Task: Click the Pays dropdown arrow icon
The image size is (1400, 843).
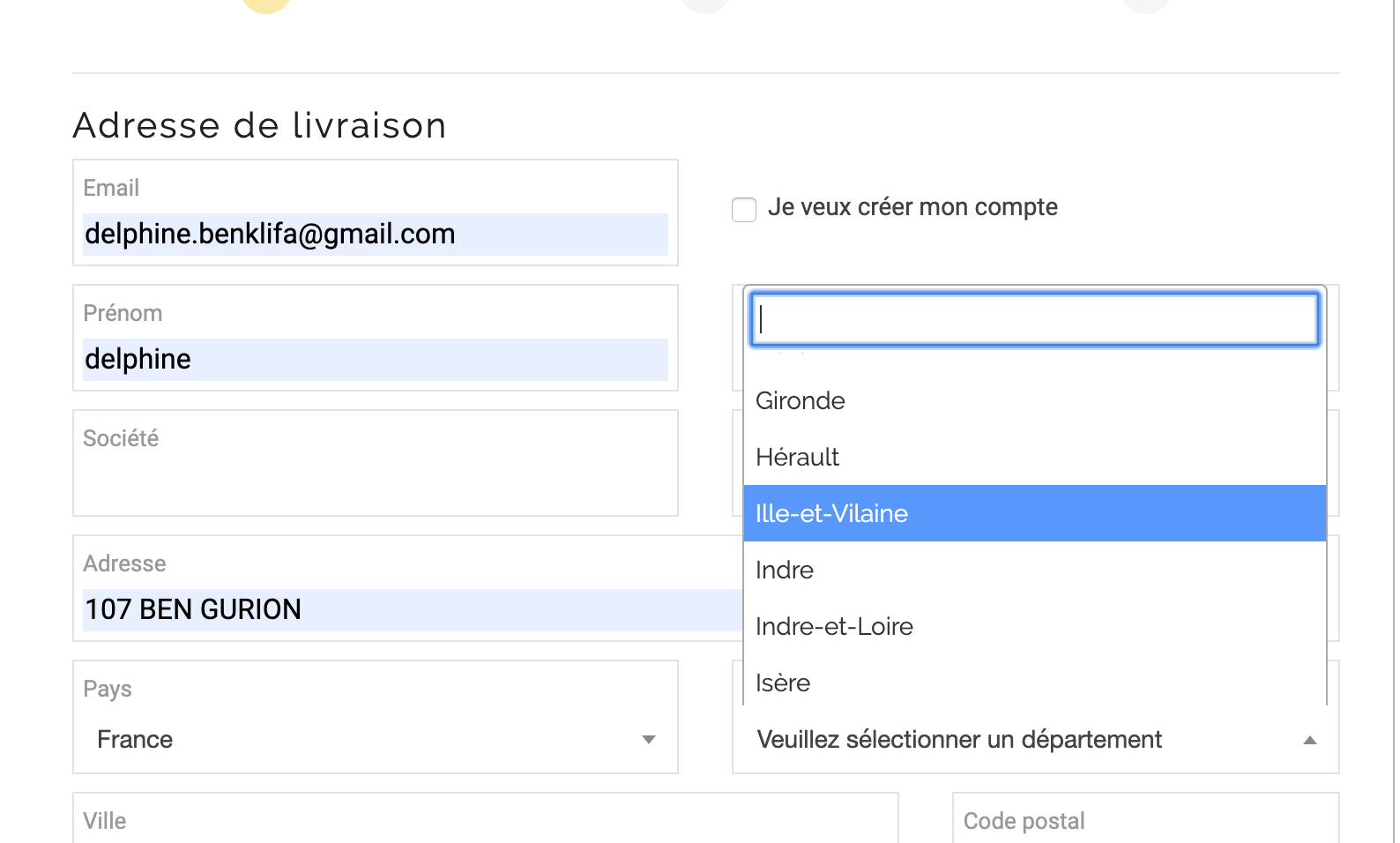Action: (x=649, y=740)
